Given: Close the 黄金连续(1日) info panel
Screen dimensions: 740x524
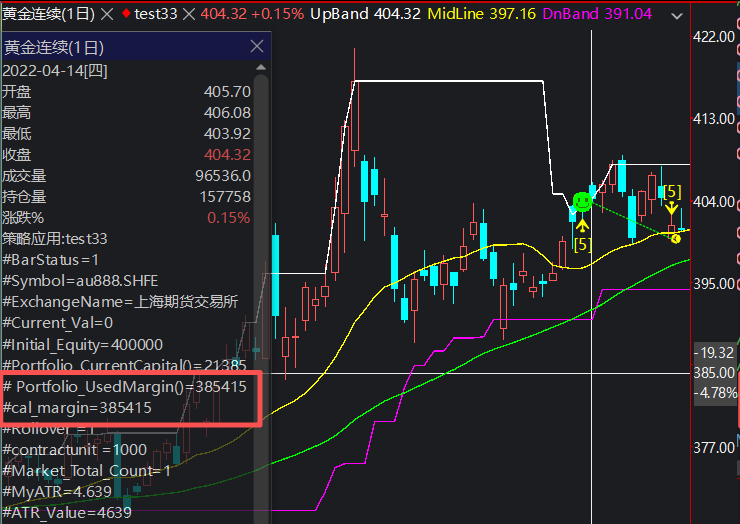Looking at the screenshot, I should coord(257,47).
